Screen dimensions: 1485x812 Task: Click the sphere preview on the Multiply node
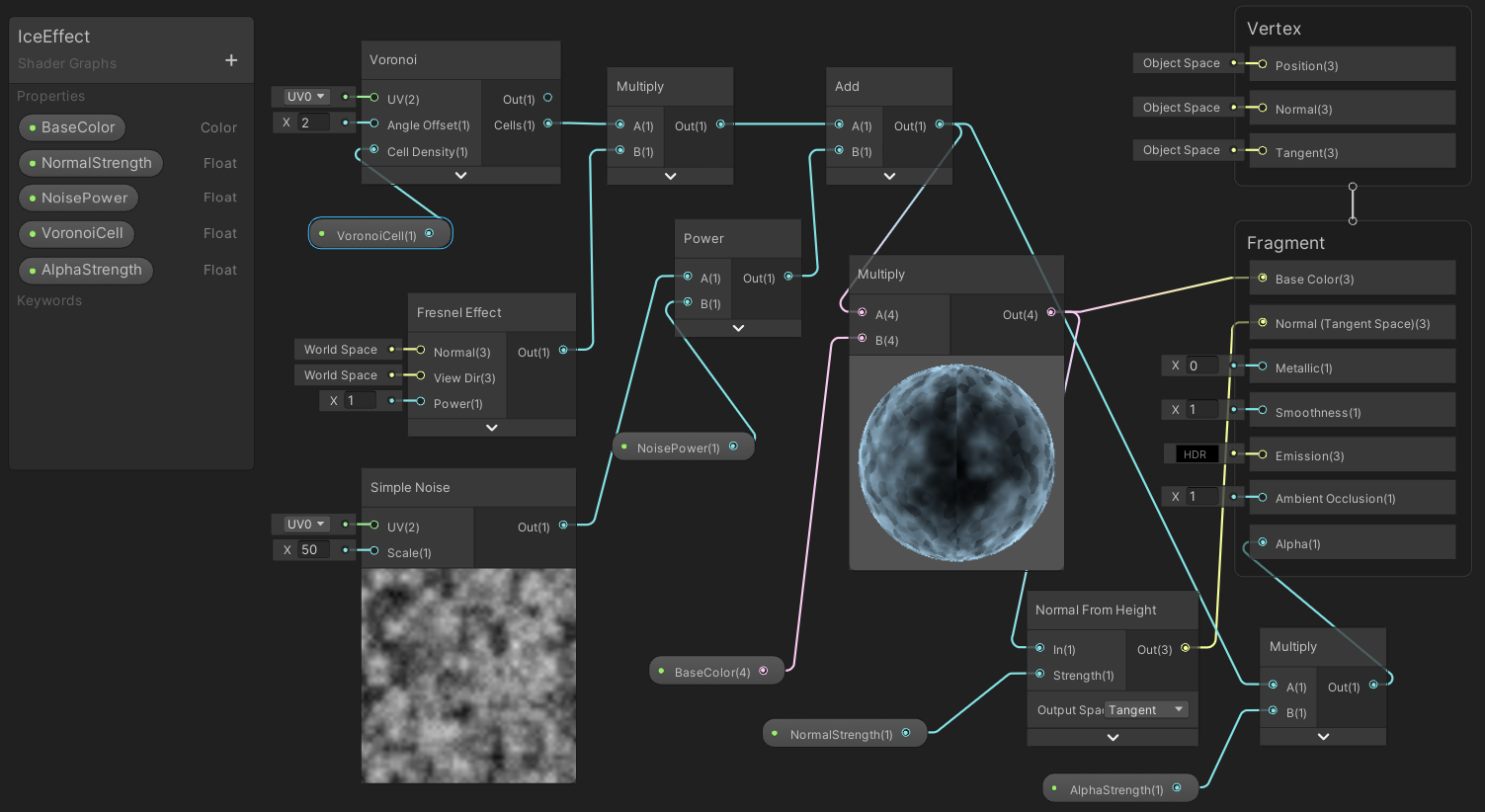[x=955, y=461]
